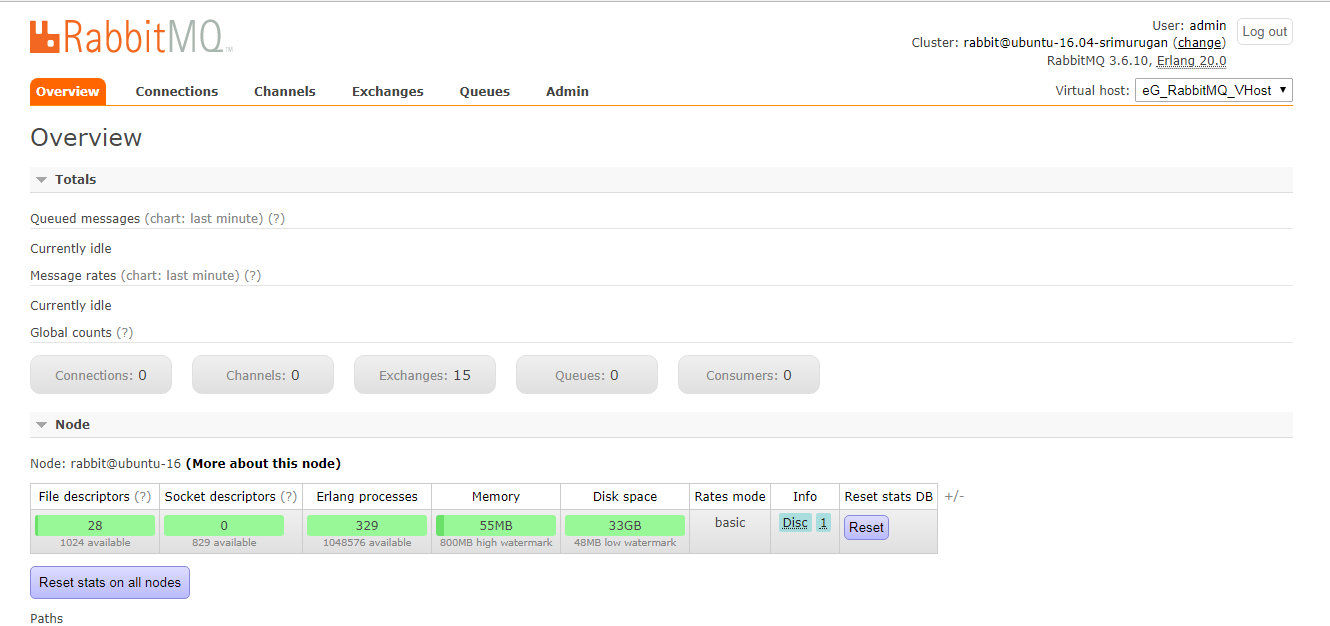Click the Memory 55MB bar
The image size is (1330, 626).
[496, 525]
